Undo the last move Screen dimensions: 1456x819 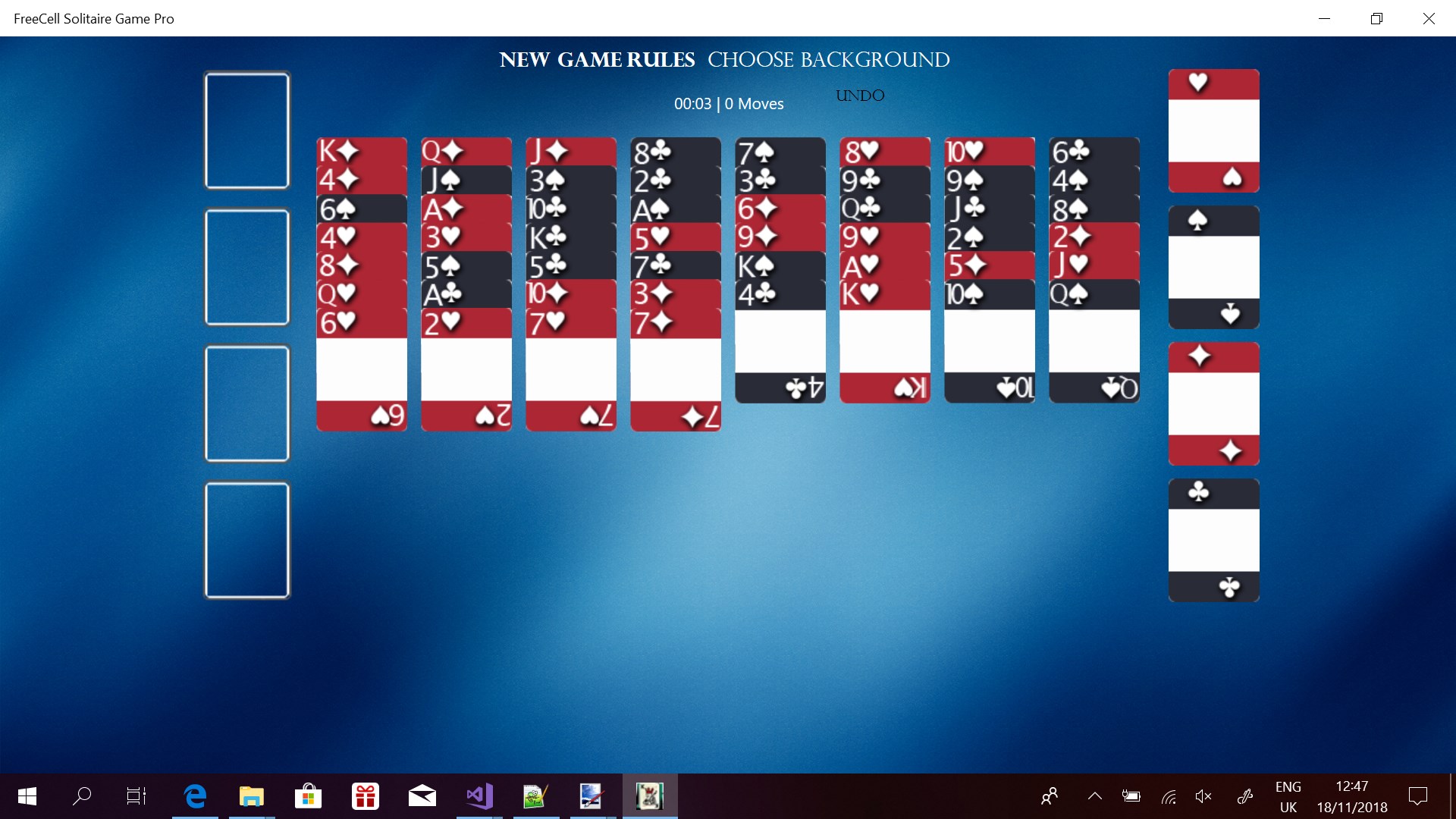point(860,96)
